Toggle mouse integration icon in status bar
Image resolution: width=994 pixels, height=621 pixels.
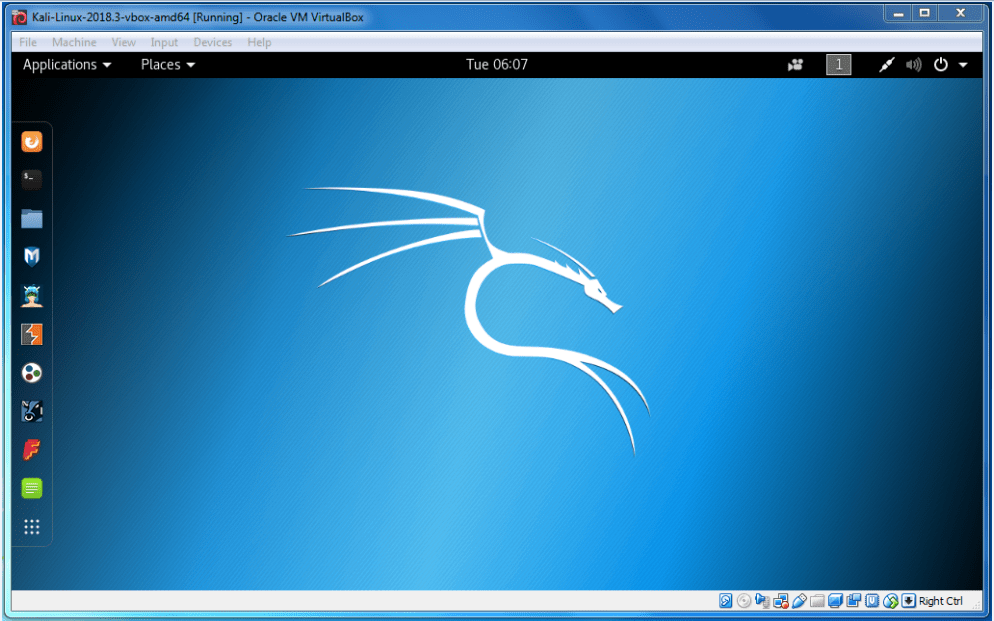click(891, 601)
